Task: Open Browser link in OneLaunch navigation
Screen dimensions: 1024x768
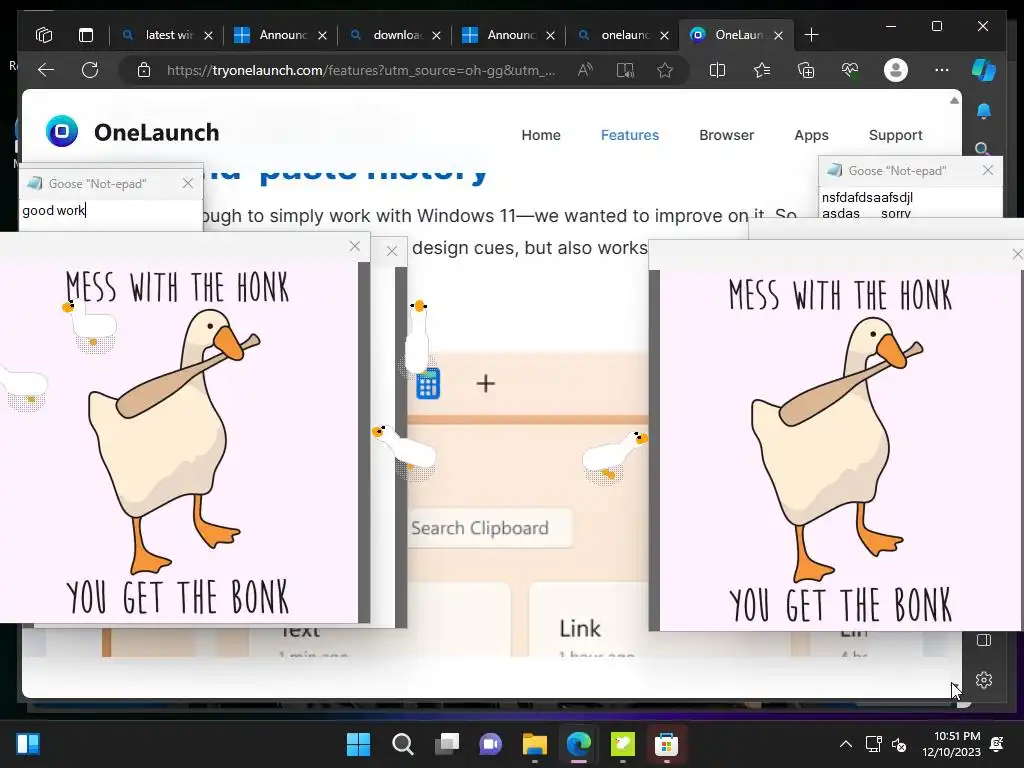Action: click(x=726, y=135)
